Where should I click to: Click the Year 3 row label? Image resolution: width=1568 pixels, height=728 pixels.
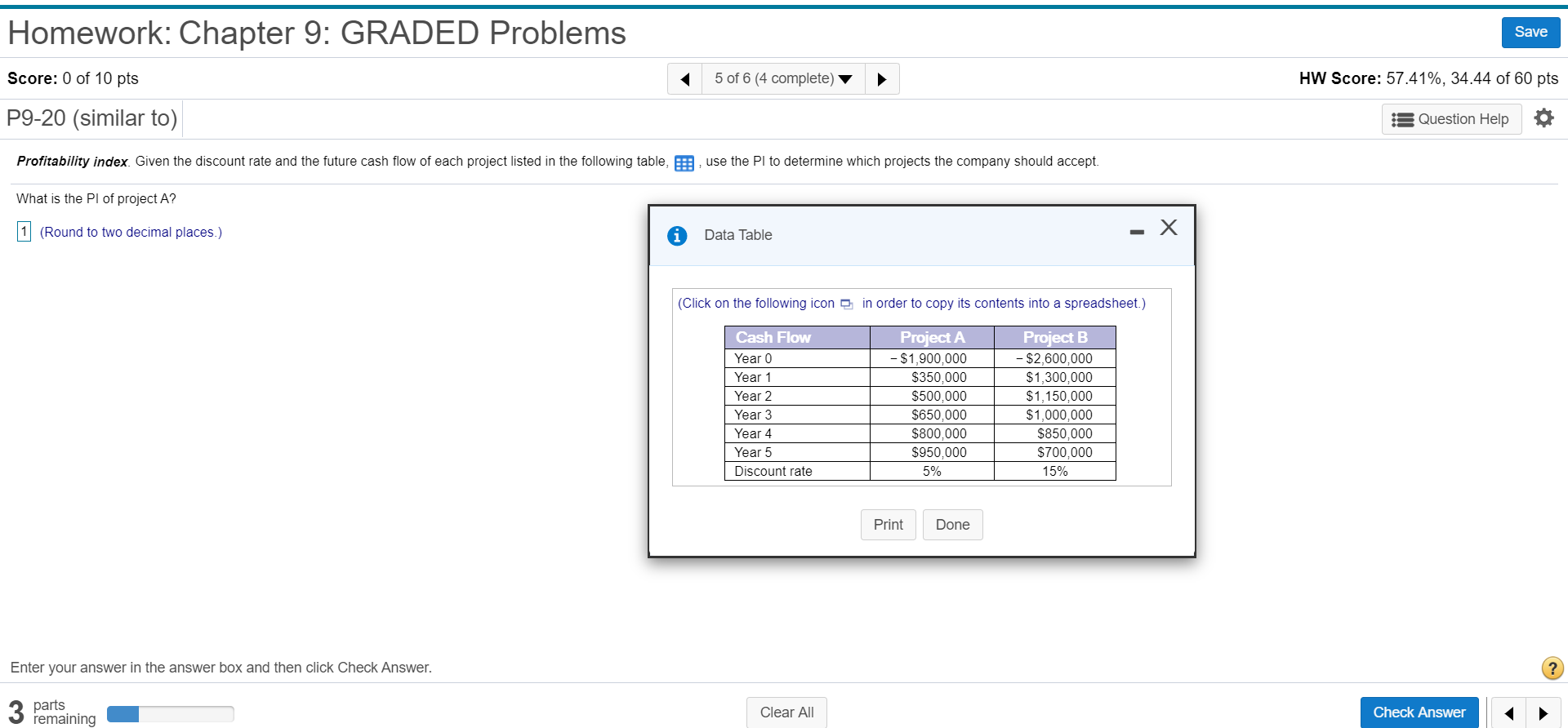tap(753, 415)
